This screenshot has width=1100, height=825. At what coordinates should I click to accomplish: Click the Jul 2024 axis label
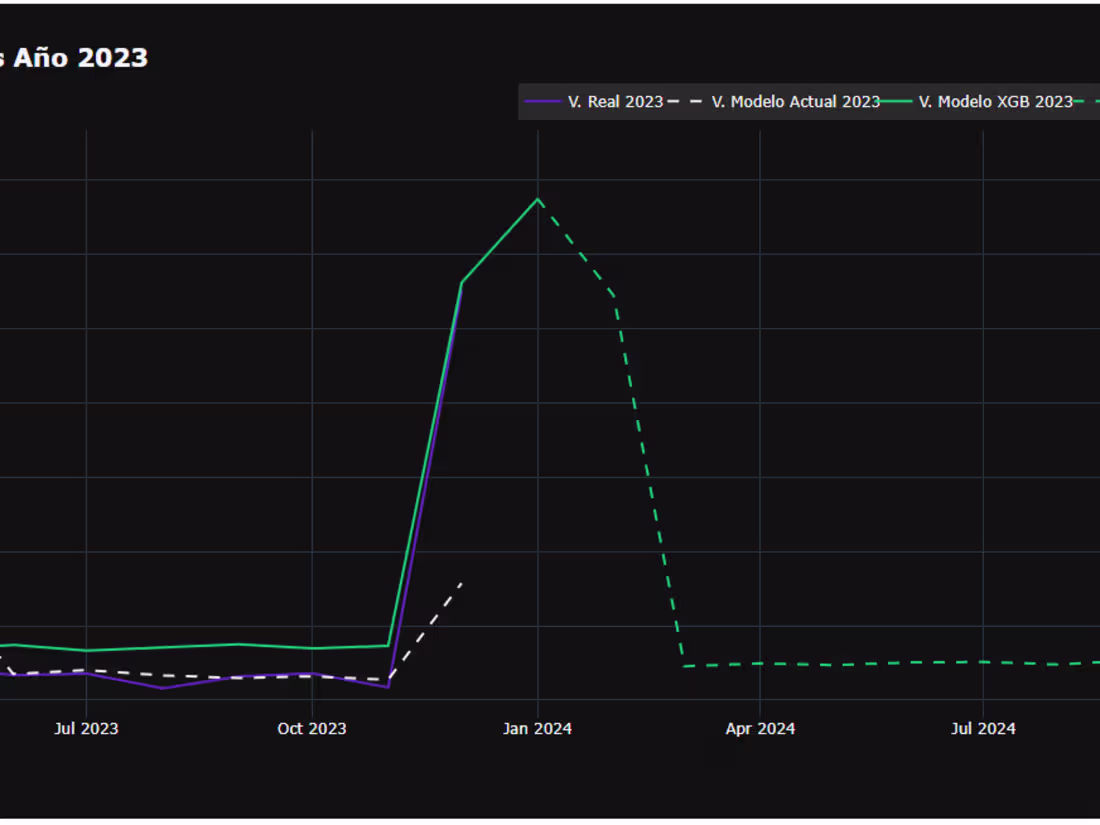(x=982, y=729)
